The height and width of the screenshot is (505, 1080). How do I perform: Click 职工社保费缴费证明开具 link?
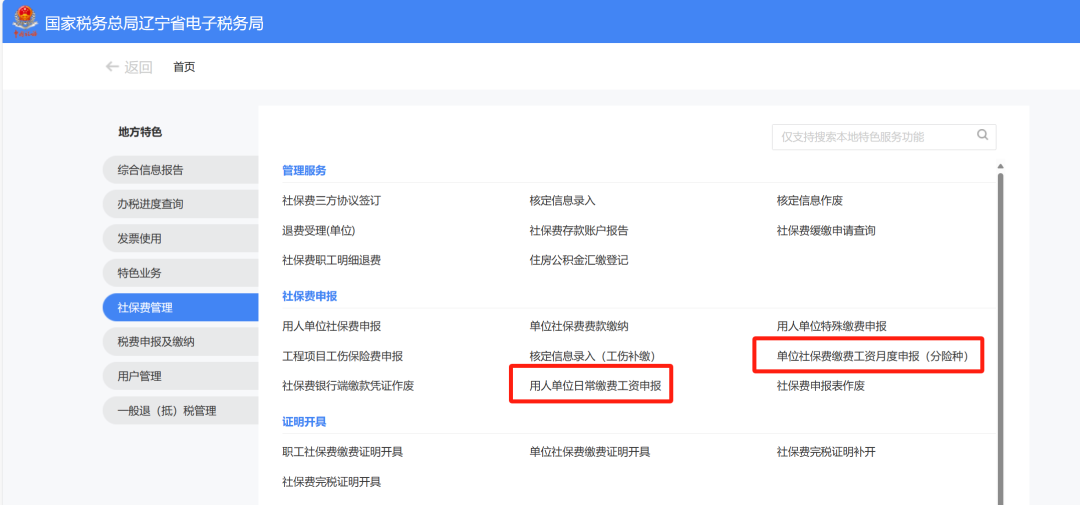342,452
